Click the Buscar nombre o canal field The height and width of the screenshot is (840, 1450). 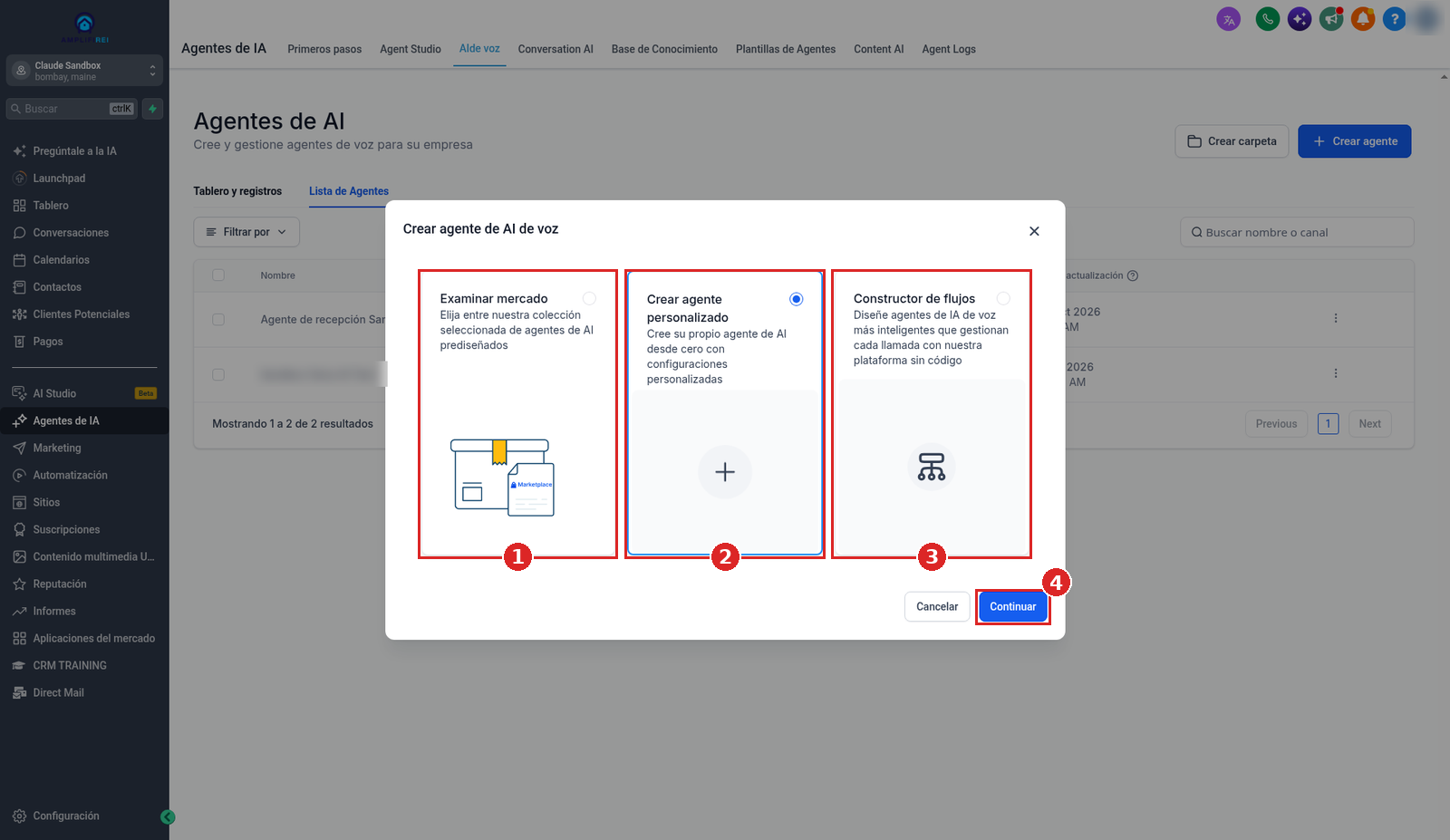(x=1297, y=232)
